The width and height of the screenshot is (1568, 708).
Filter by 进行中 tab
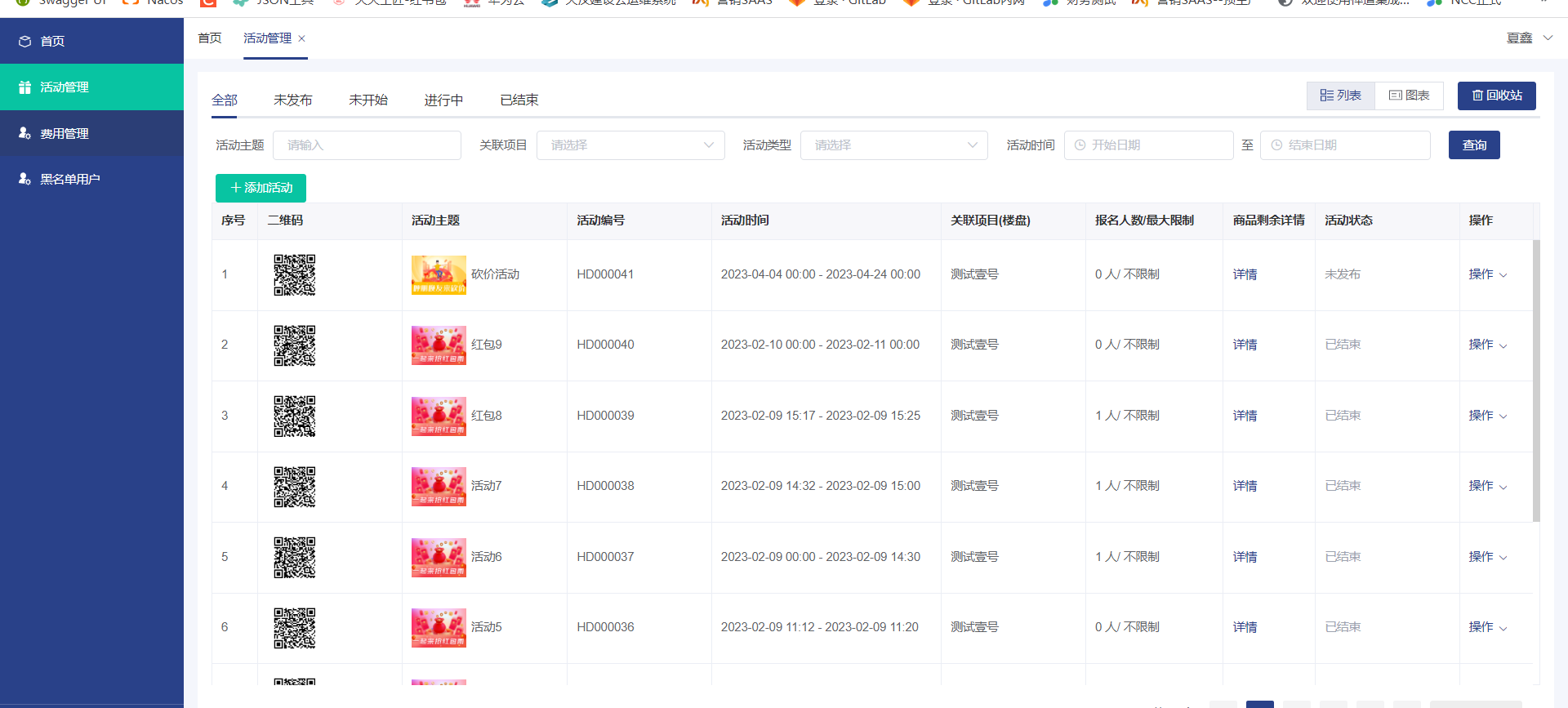(x=443, y=100)
